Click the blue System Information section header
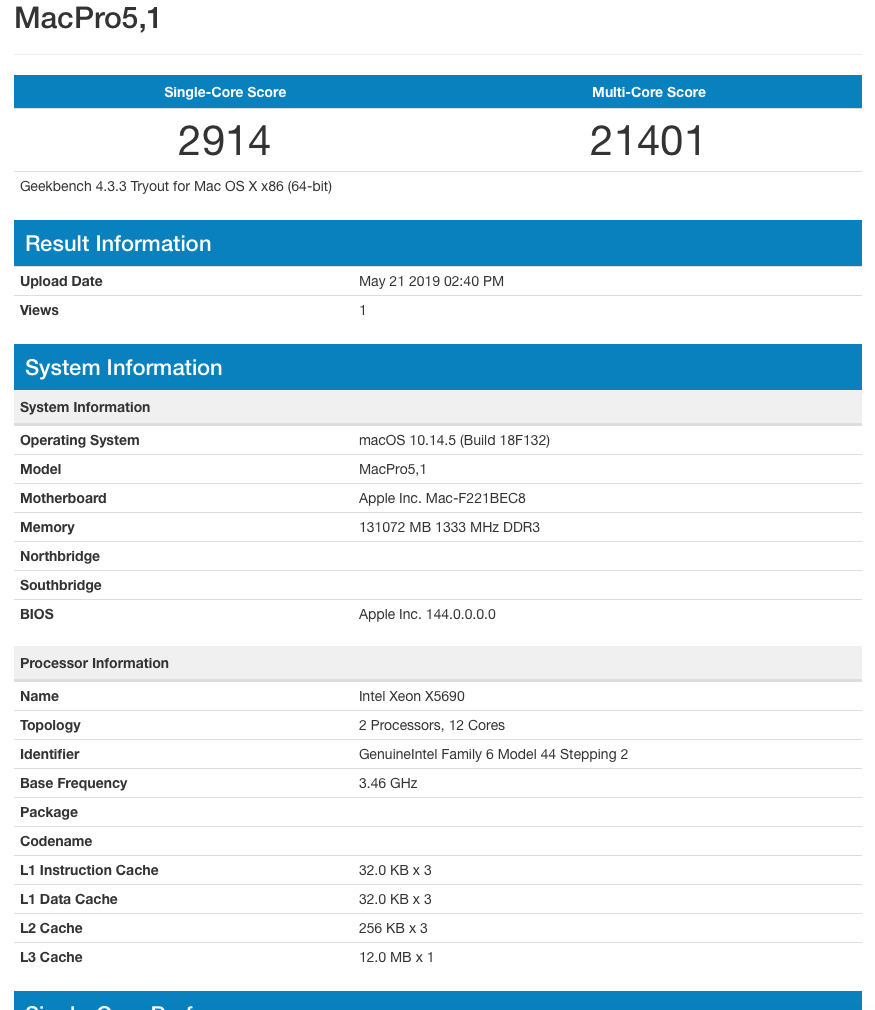Image resolution: width=875 pixels, height=1010 pixels. click(438, 367)
